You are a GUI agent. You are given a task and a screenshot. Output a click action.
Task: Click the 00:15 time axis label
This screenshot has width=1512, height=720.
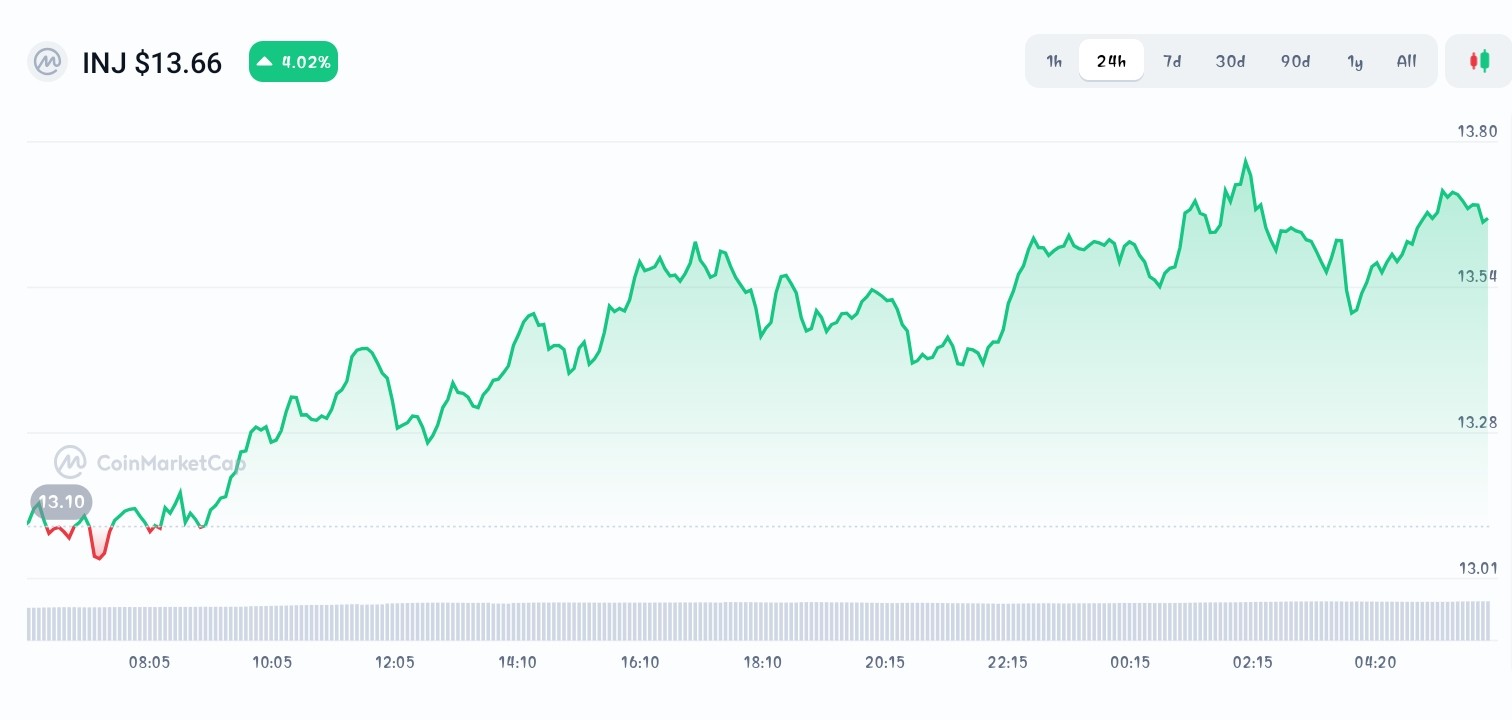[1130, 662]
